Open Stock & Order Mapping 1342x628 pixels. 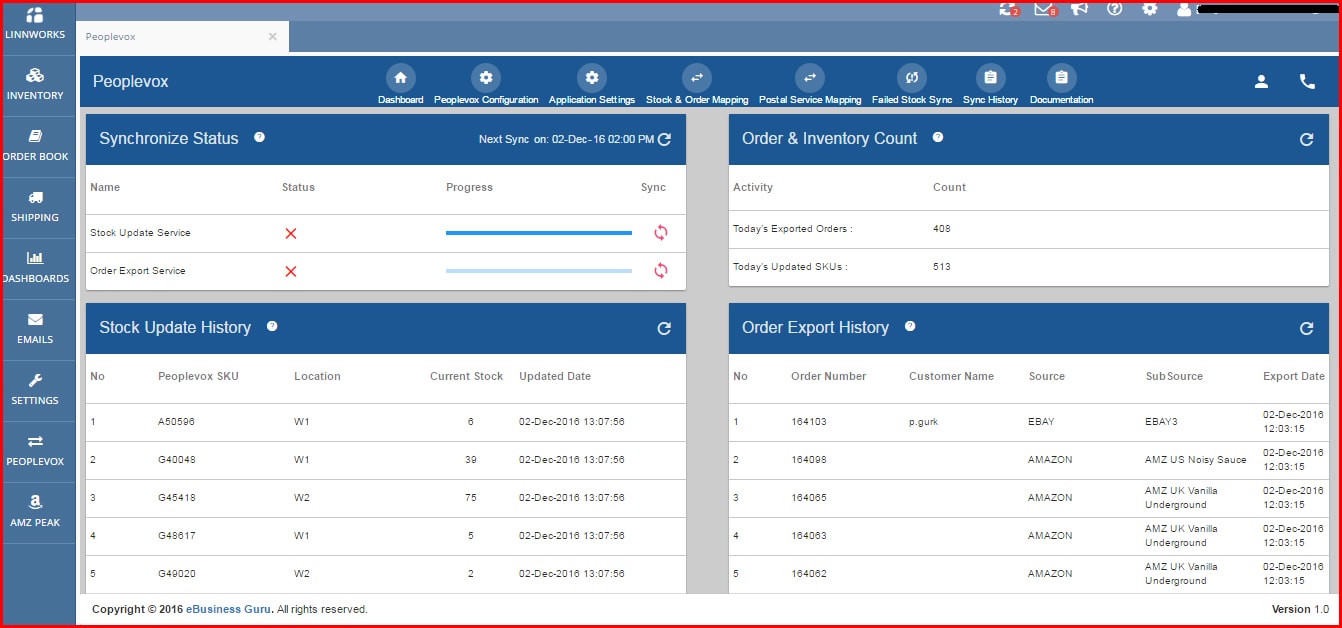(x=697, y=85)
